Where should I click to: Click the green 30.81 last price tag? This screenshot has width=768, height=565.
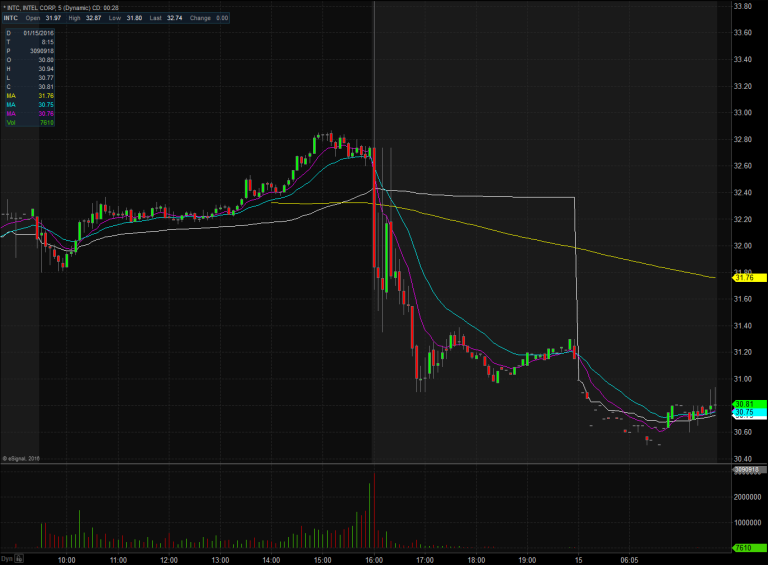[742, 404]
